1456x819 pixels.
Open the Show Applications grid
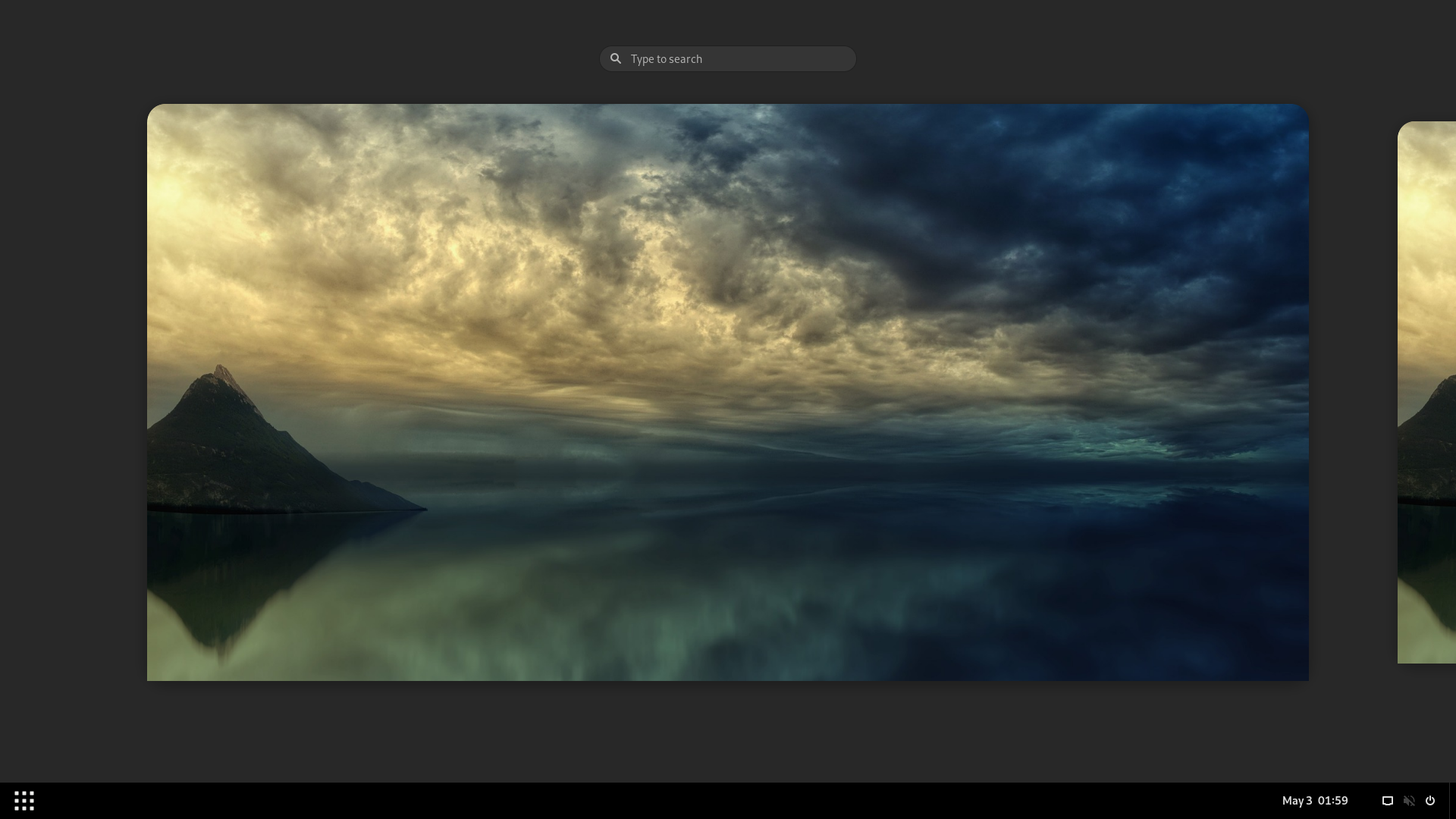point(24,801)
